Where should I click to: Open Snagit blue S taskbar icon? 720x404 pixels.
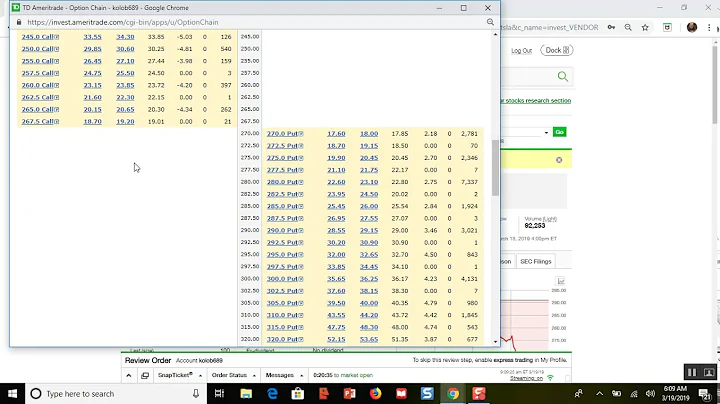[427, 393]
